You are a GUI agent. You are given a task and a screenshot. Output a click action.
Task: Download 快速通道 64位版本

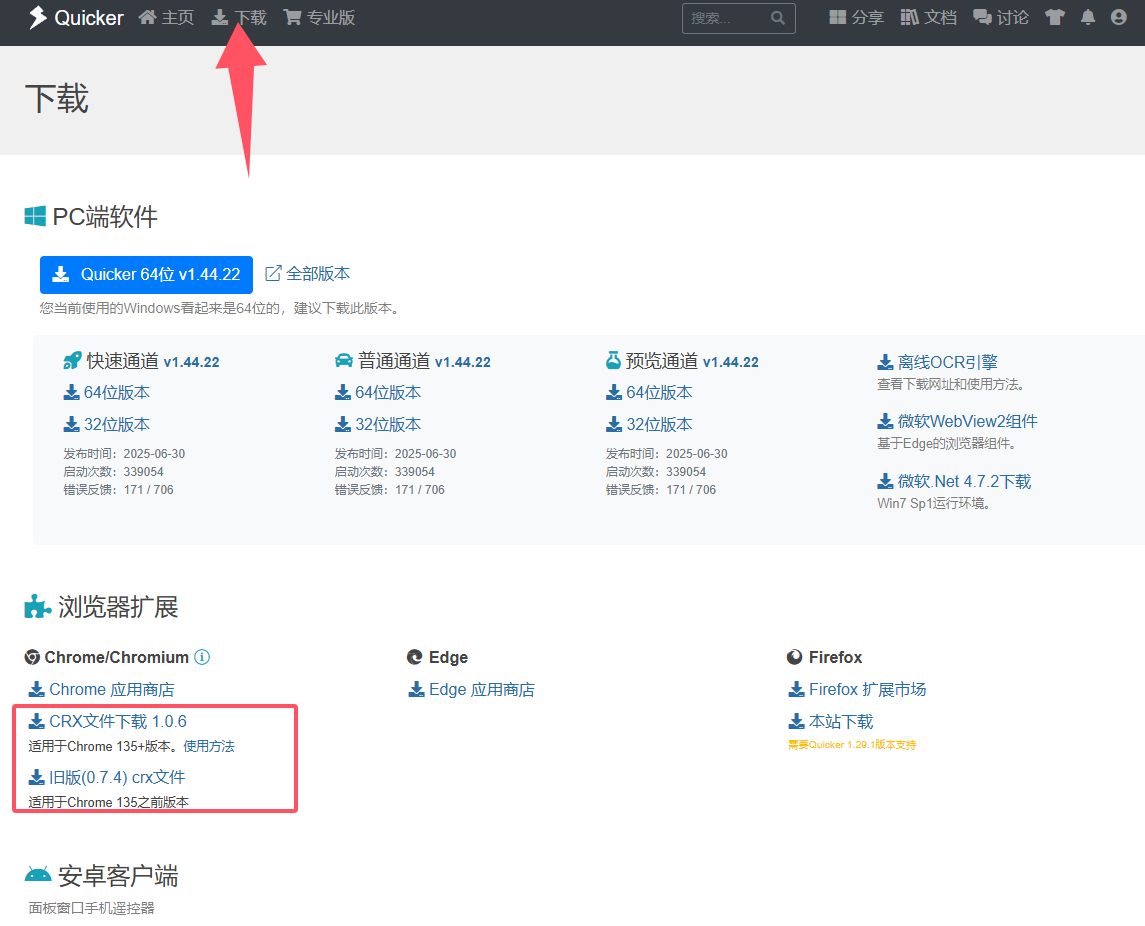pyautogui.click(x=107, y=393)
